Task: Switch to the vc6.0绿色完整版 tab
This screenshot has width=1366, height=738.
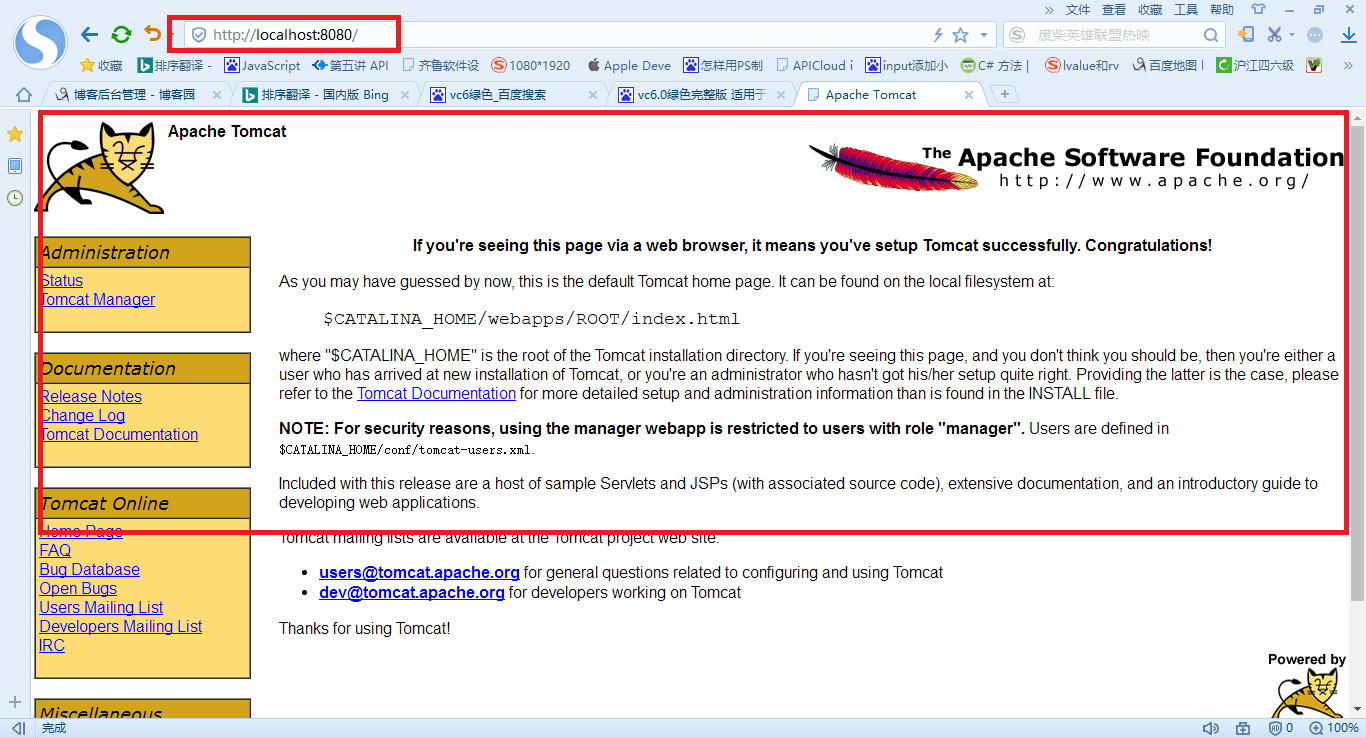Action: 701,95
